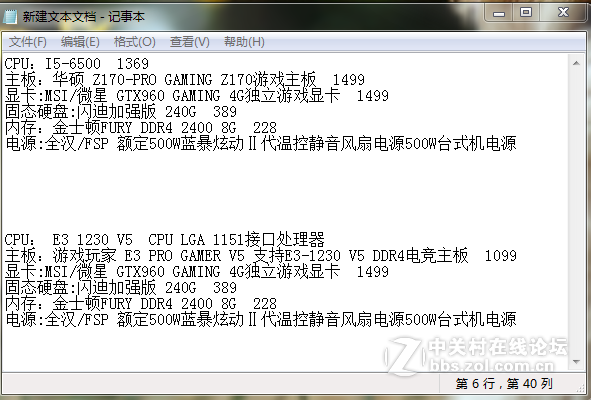Viewport: 591px width, 400px height.
Task: Maximize the Notepad window
Action: click(526, 13)
